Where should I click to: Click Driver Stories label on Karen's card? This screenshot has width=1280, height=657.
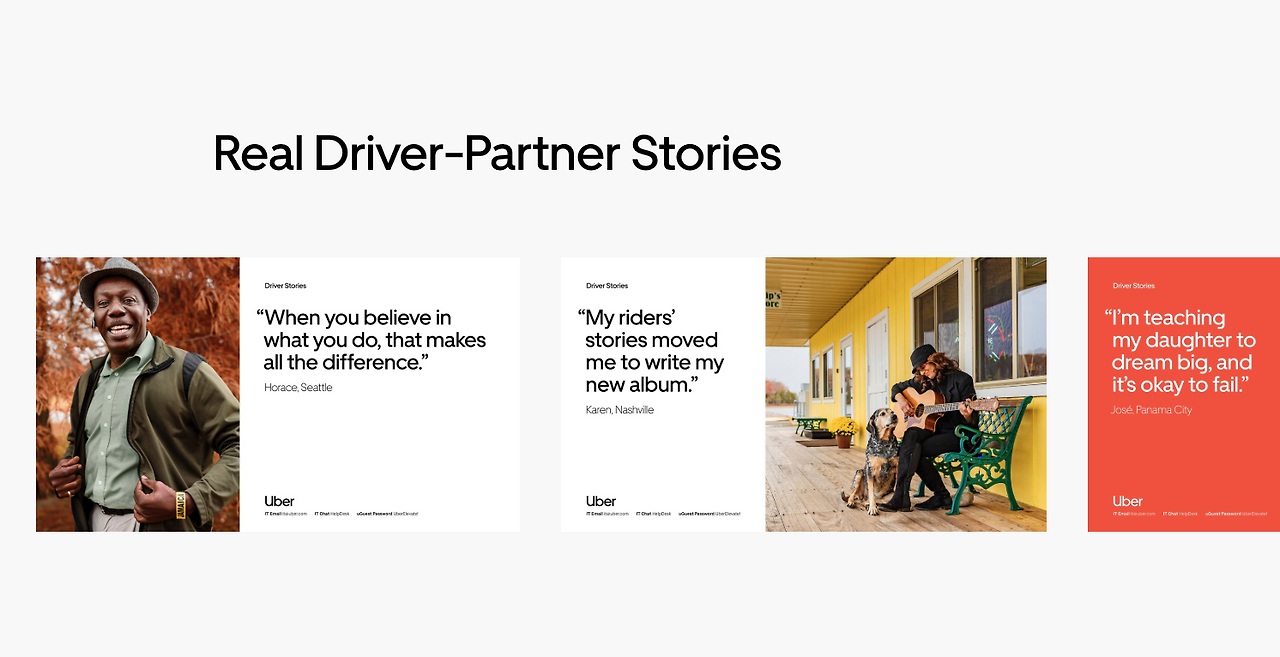click(607, 286)
